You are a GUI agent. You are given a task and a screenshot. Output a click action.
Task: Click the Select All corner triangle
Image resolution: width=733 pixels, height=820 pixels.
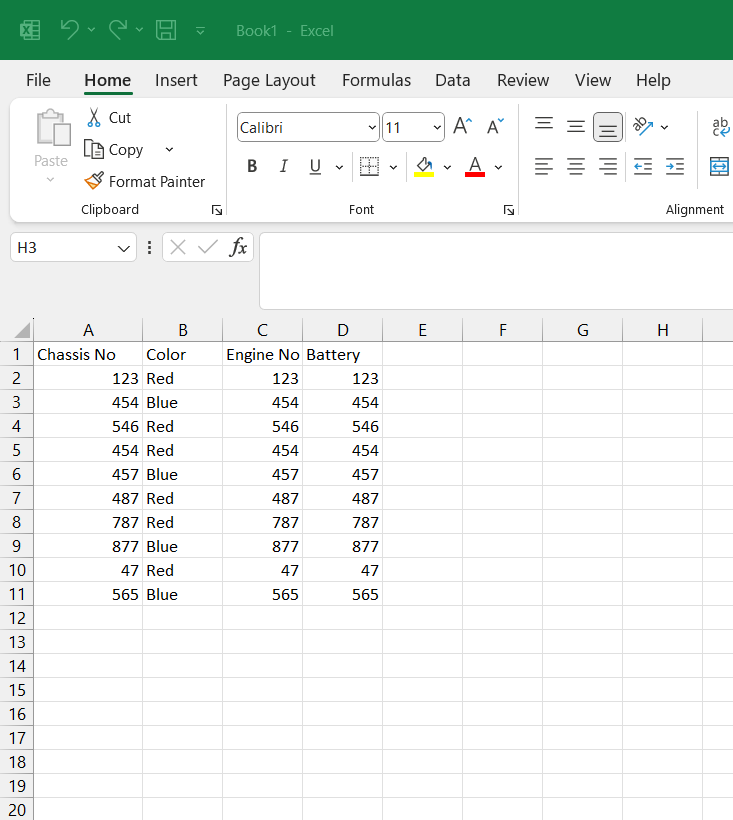(x=22, y=331)
